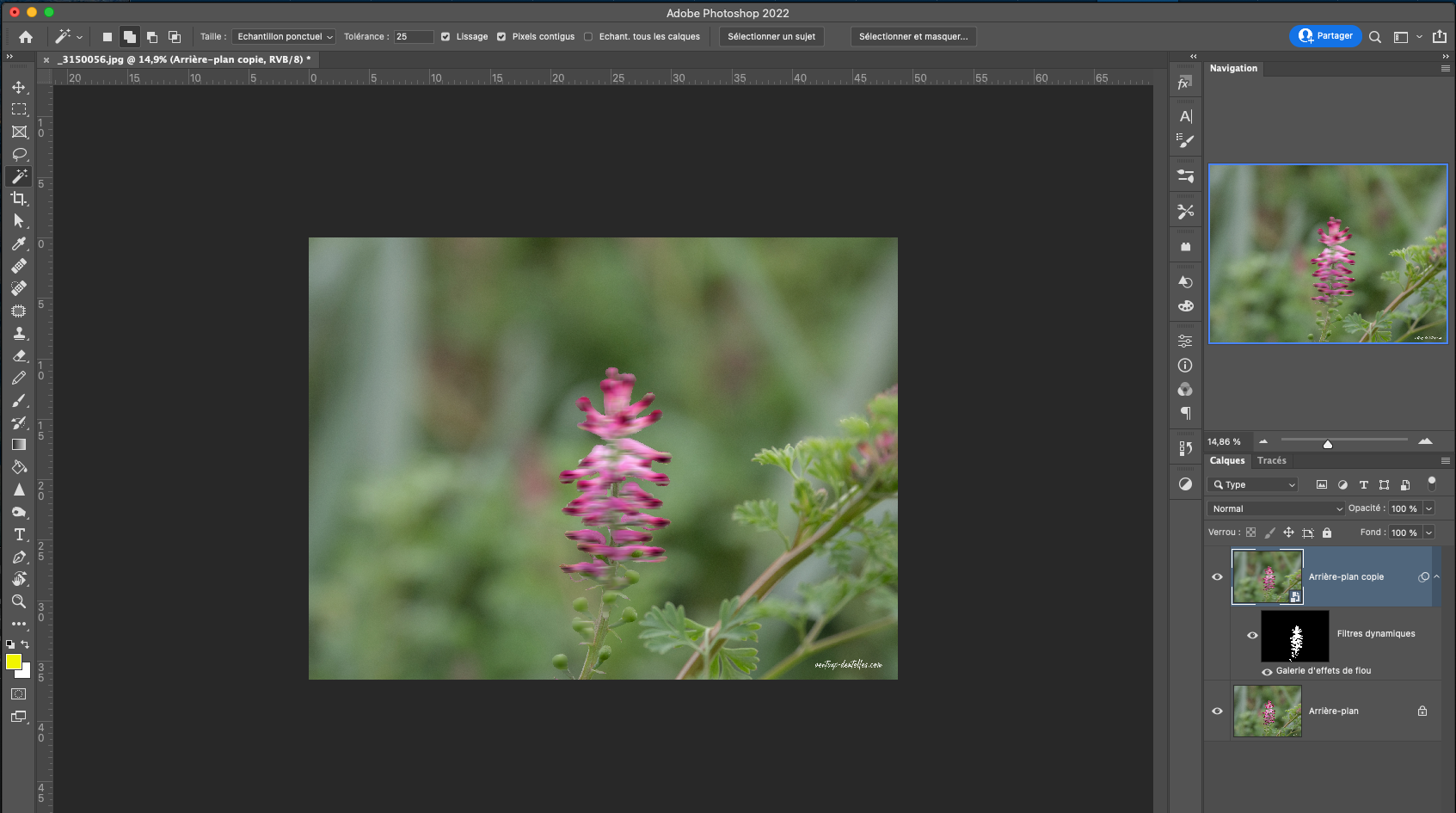Uncheck the Lissage checkbox
Viewport: 1456px width, 813px height.
(x=445, y=37)
